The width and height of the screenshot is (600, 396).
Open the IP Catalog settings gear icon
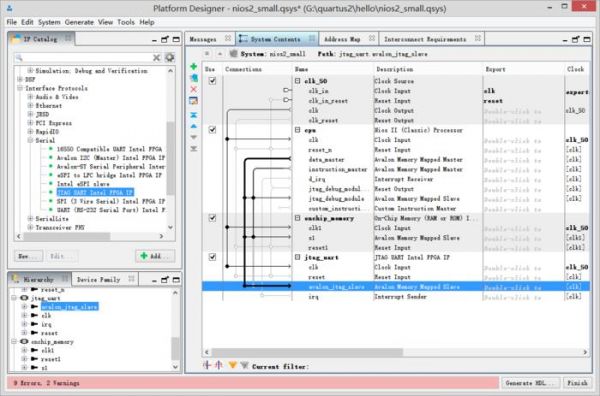pyautogui.click(x=170, y=58)
